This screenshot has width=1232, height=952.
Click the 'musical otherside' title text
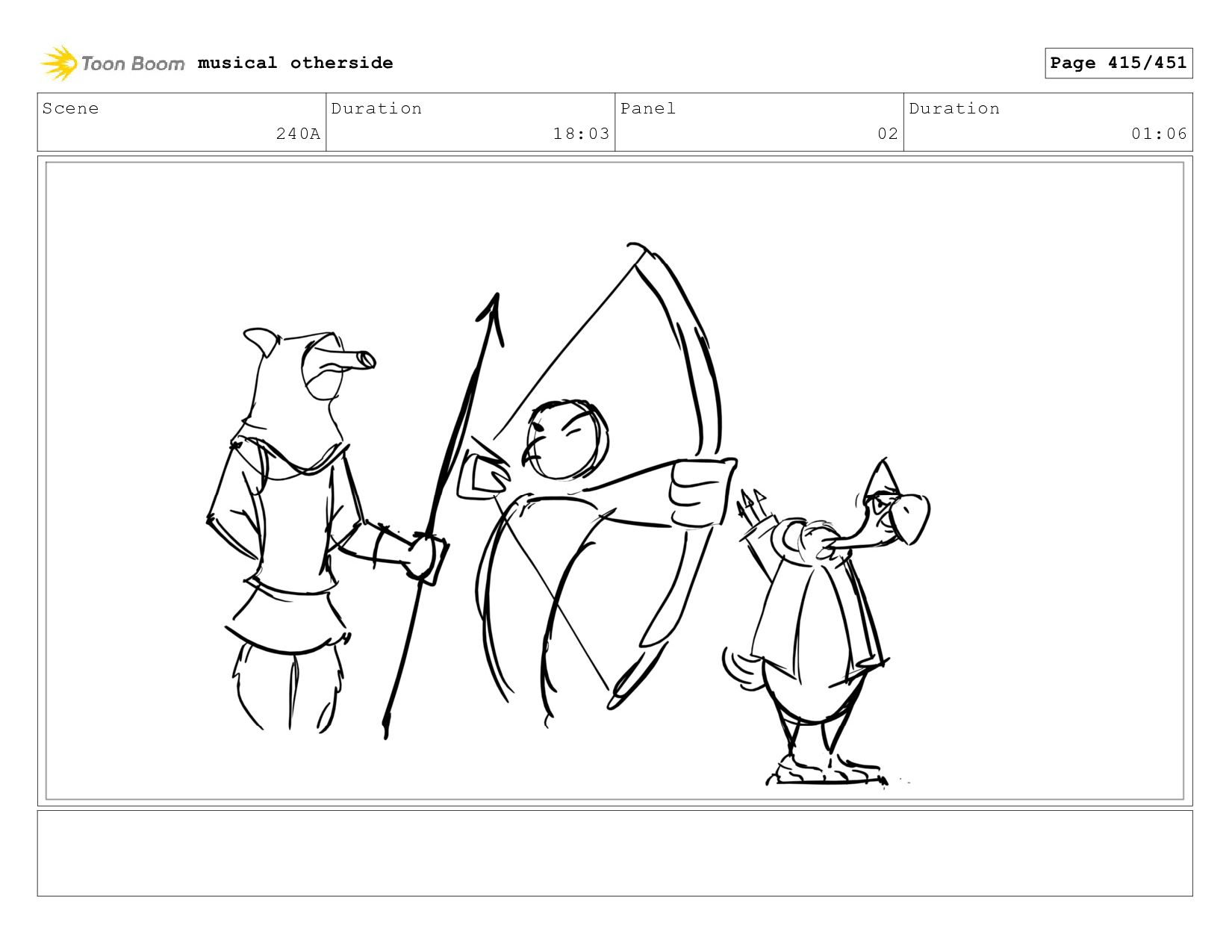tap(295, 63)
